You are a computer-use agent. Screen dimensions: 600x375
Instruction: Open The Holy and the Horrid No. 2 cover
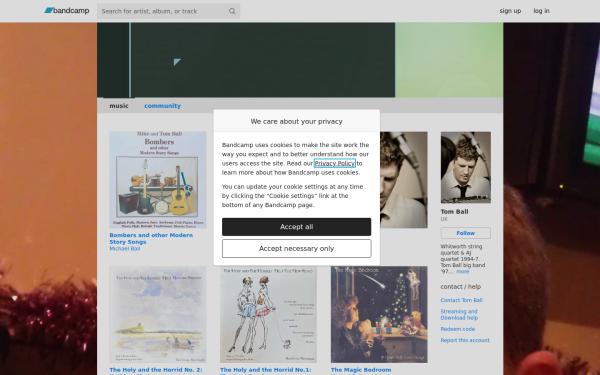[x=158, y=315]
